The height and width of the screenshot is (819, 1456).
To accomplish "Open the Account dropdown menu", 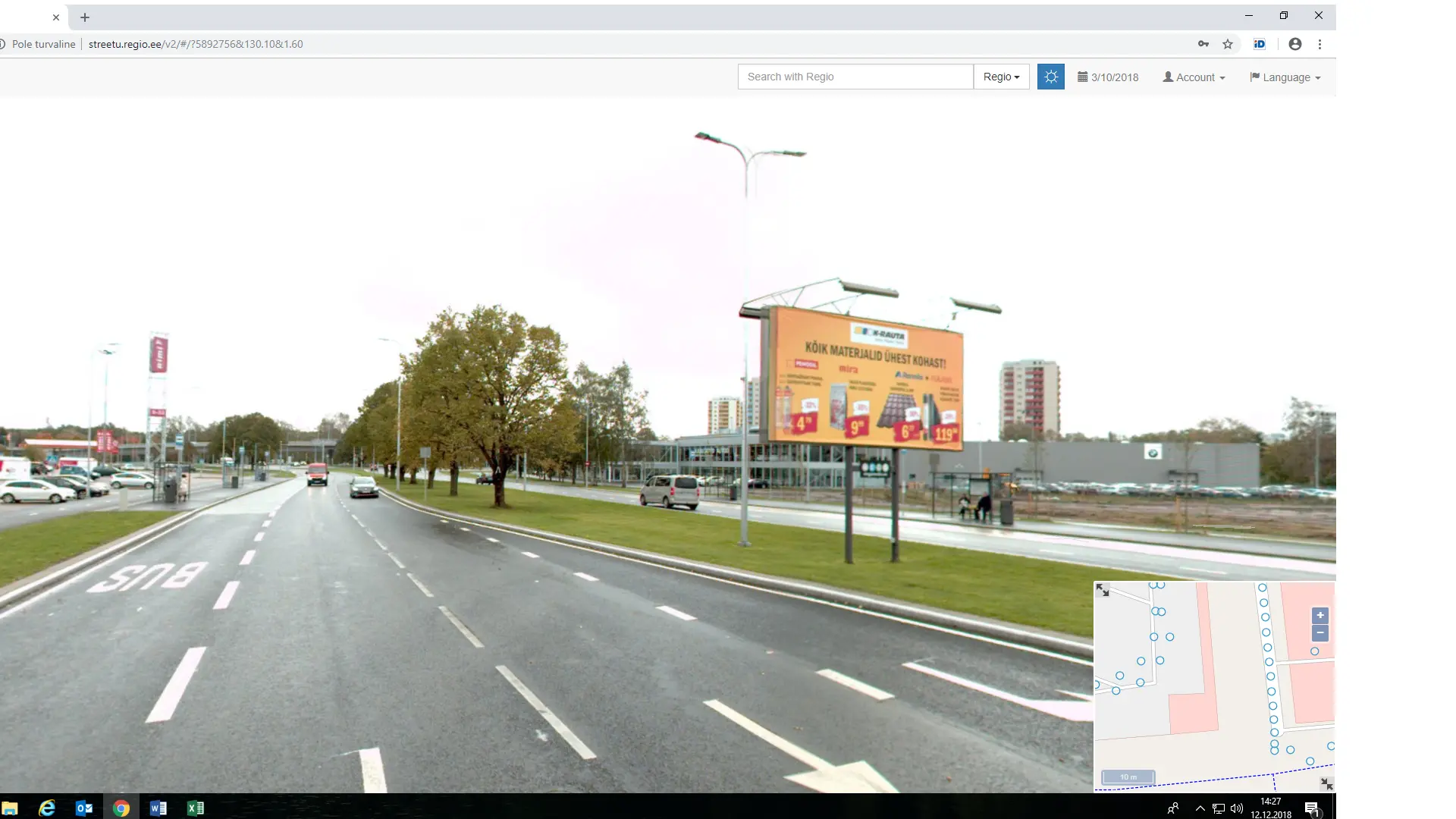I will pyautogui.click(x=1194, y=77).
